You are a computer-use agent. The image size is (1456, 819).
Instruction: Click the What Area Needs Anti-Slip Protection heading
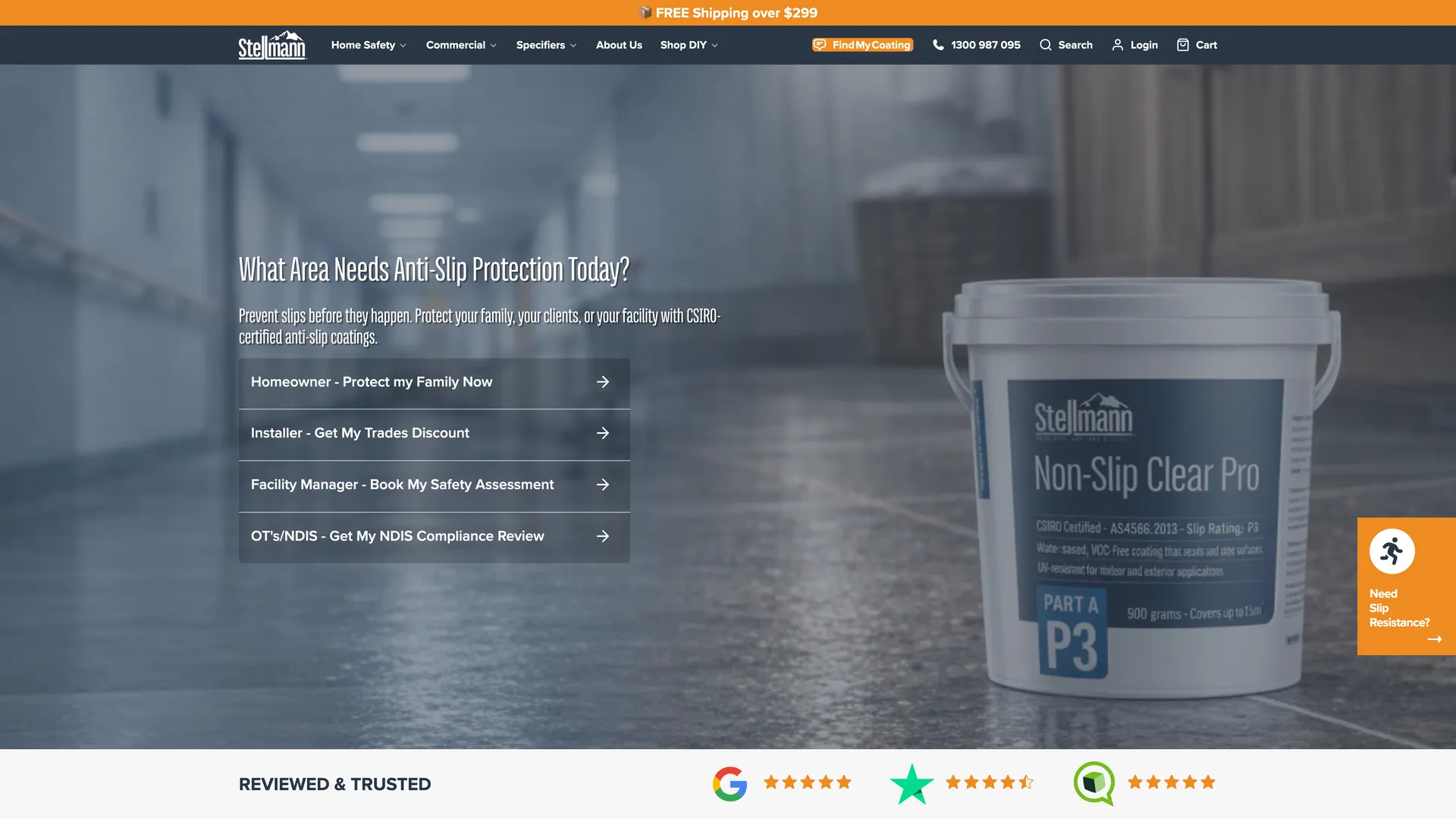(434, 270)
